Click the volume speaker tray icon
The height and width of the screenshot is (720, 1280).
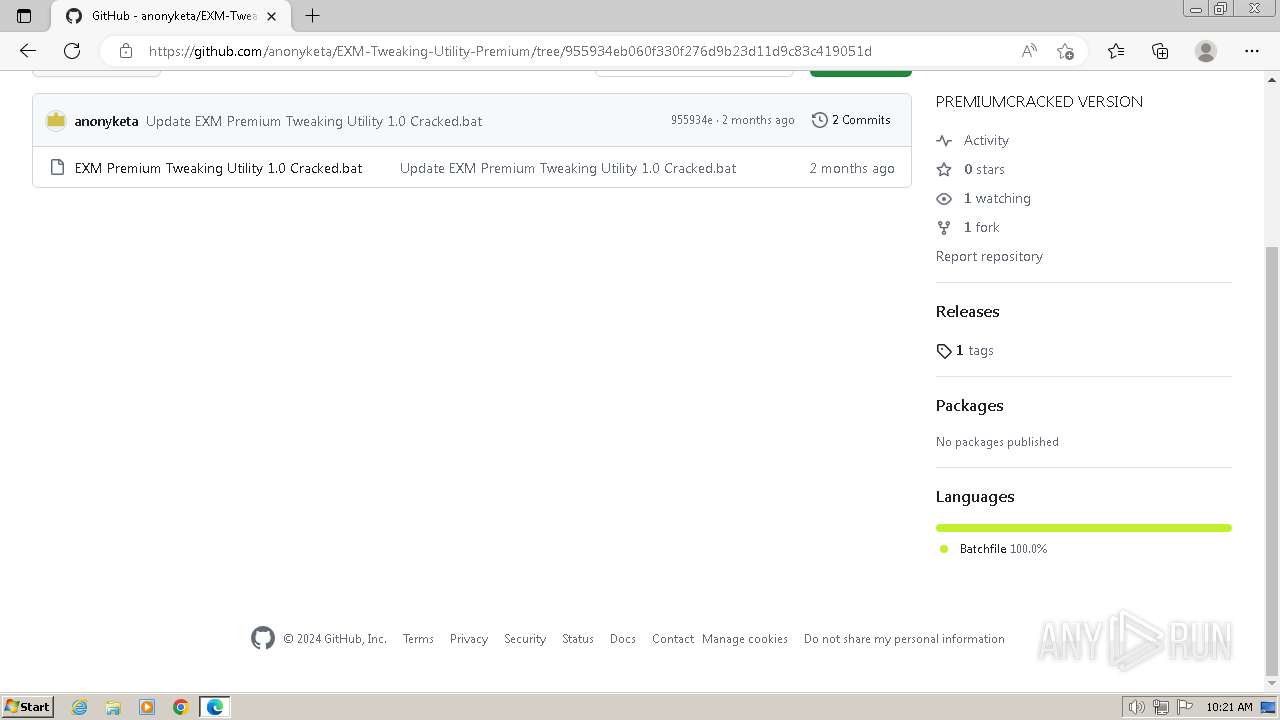click(x=1136, y=707)
